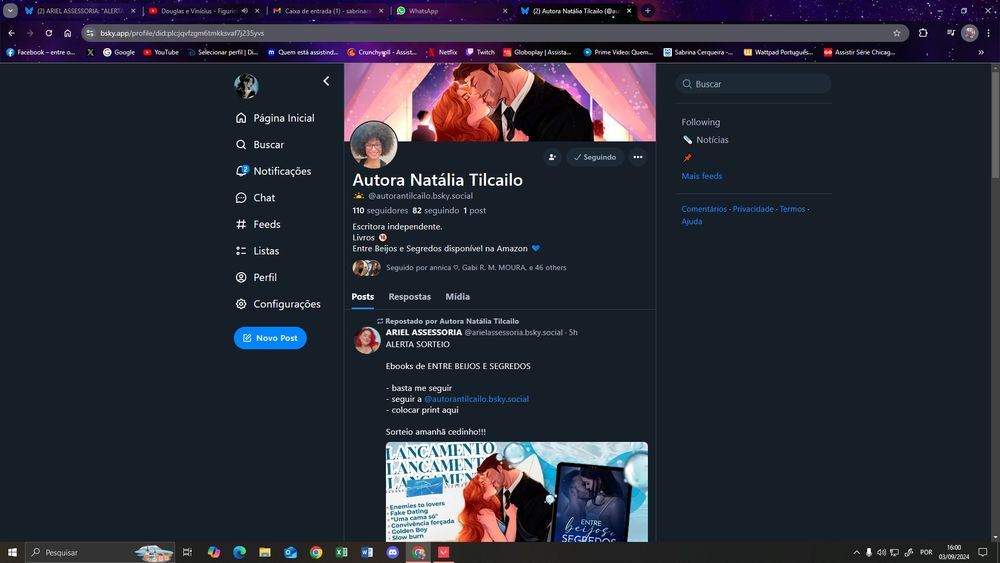Screen dimensions: 1000x563
Task: Open the Twitch bookmark
Action: (x=480, y=52)
